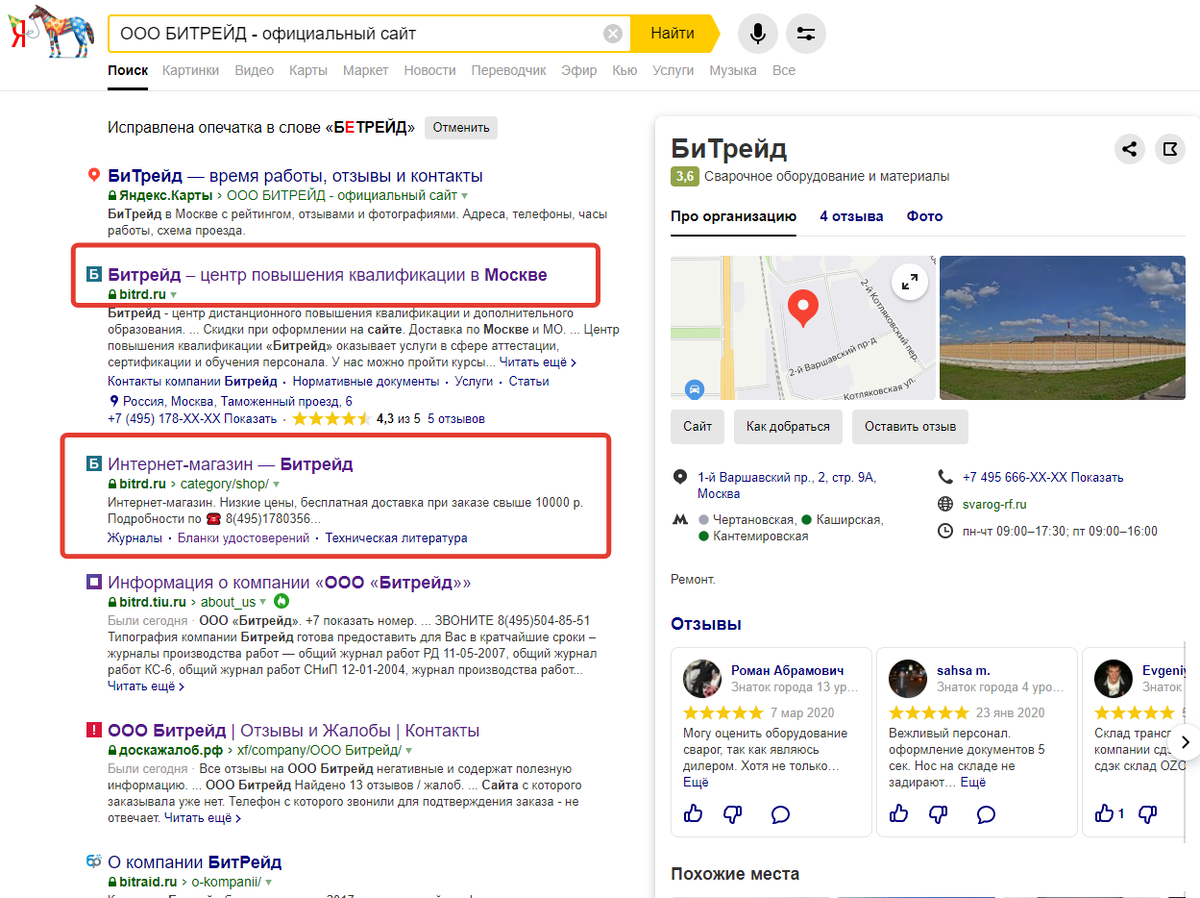Switch to '4 отзыва' tab in card
The height and width of the screenshot is (898, 1200).
point(851,216)
